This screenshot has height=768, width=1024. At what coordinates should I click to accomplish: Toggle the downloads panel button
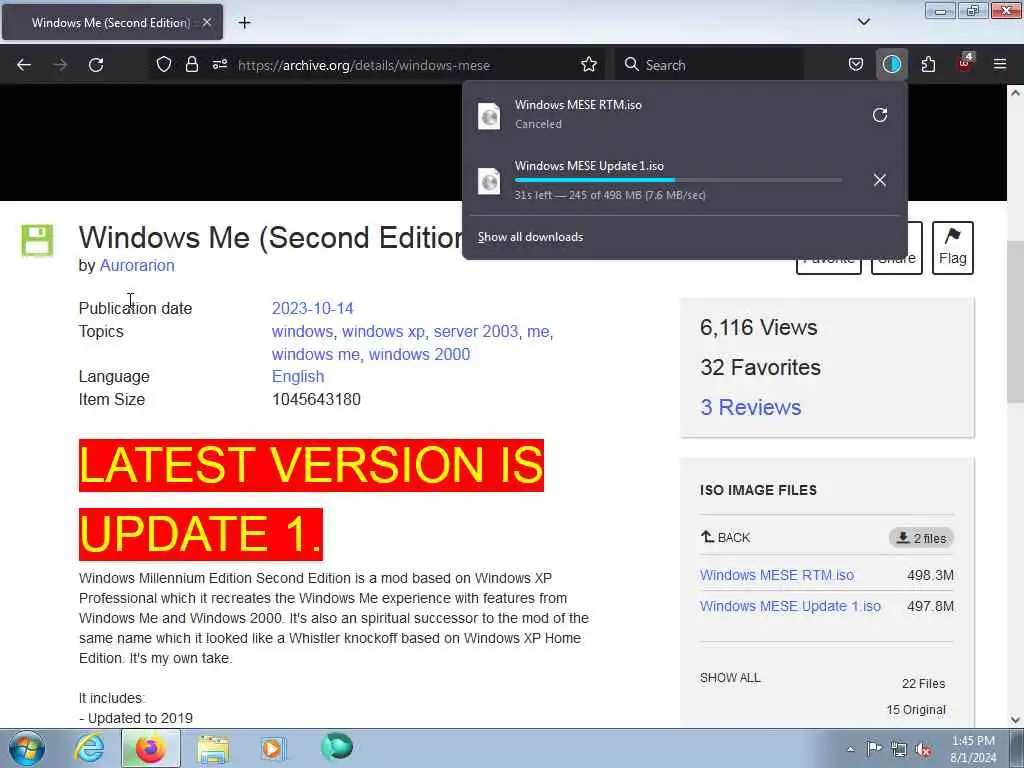(891, 65)
